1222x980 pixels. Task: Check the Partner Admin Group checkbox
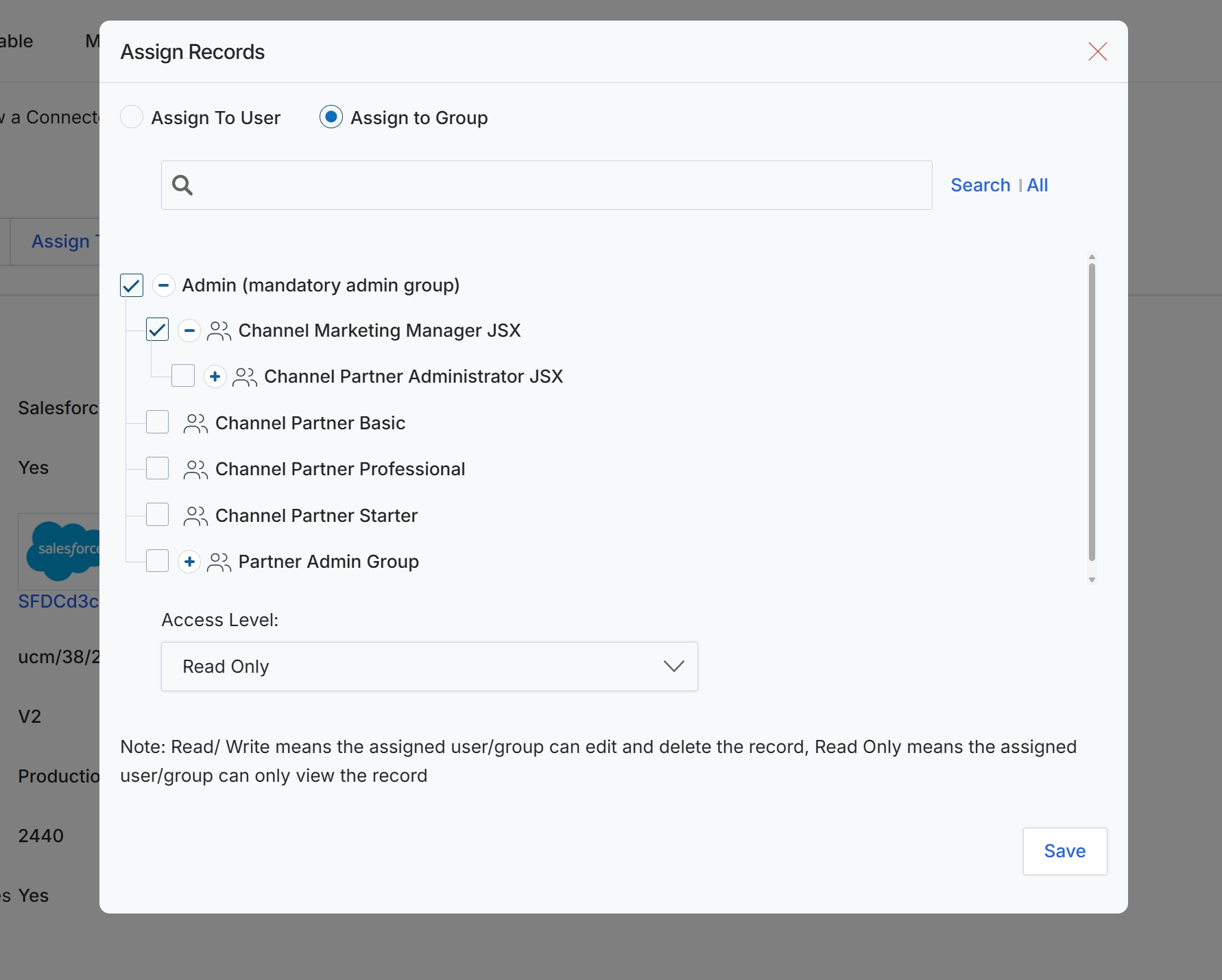pos(158,560)
